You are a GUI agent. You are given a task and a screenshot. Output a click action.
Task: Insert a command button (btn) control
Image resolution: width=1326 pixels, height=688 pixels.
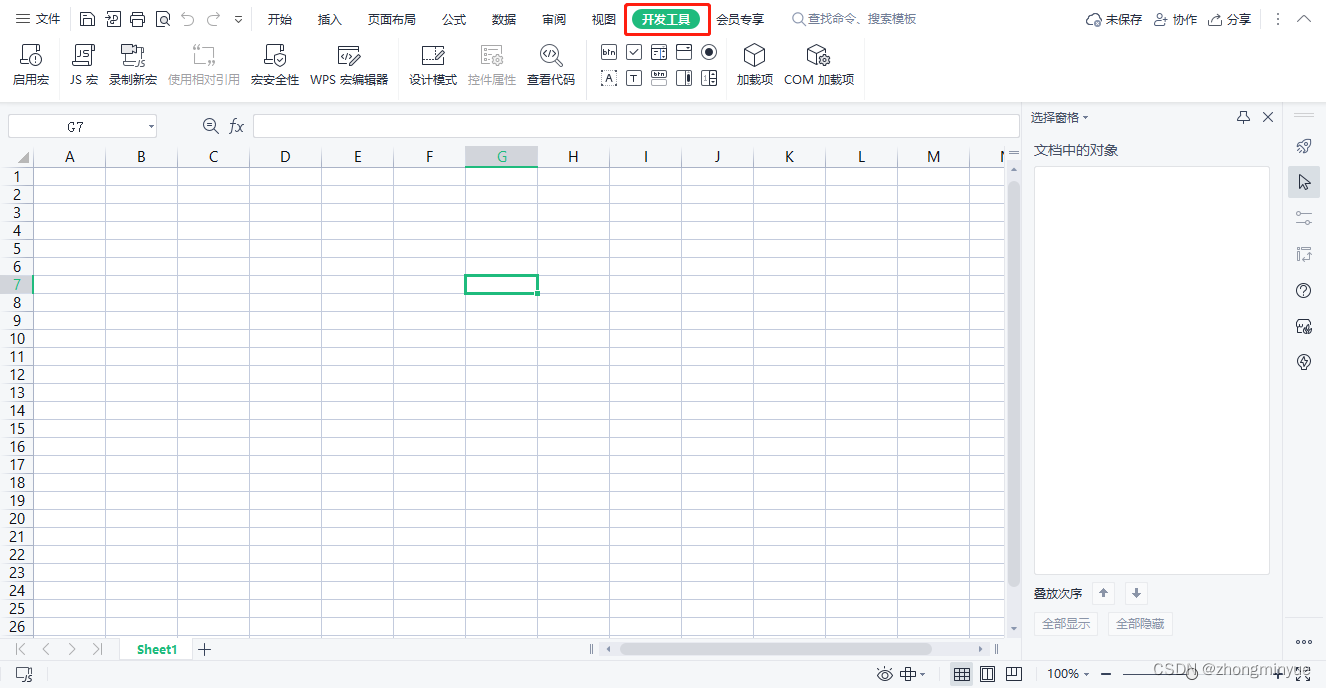point(609,52)
